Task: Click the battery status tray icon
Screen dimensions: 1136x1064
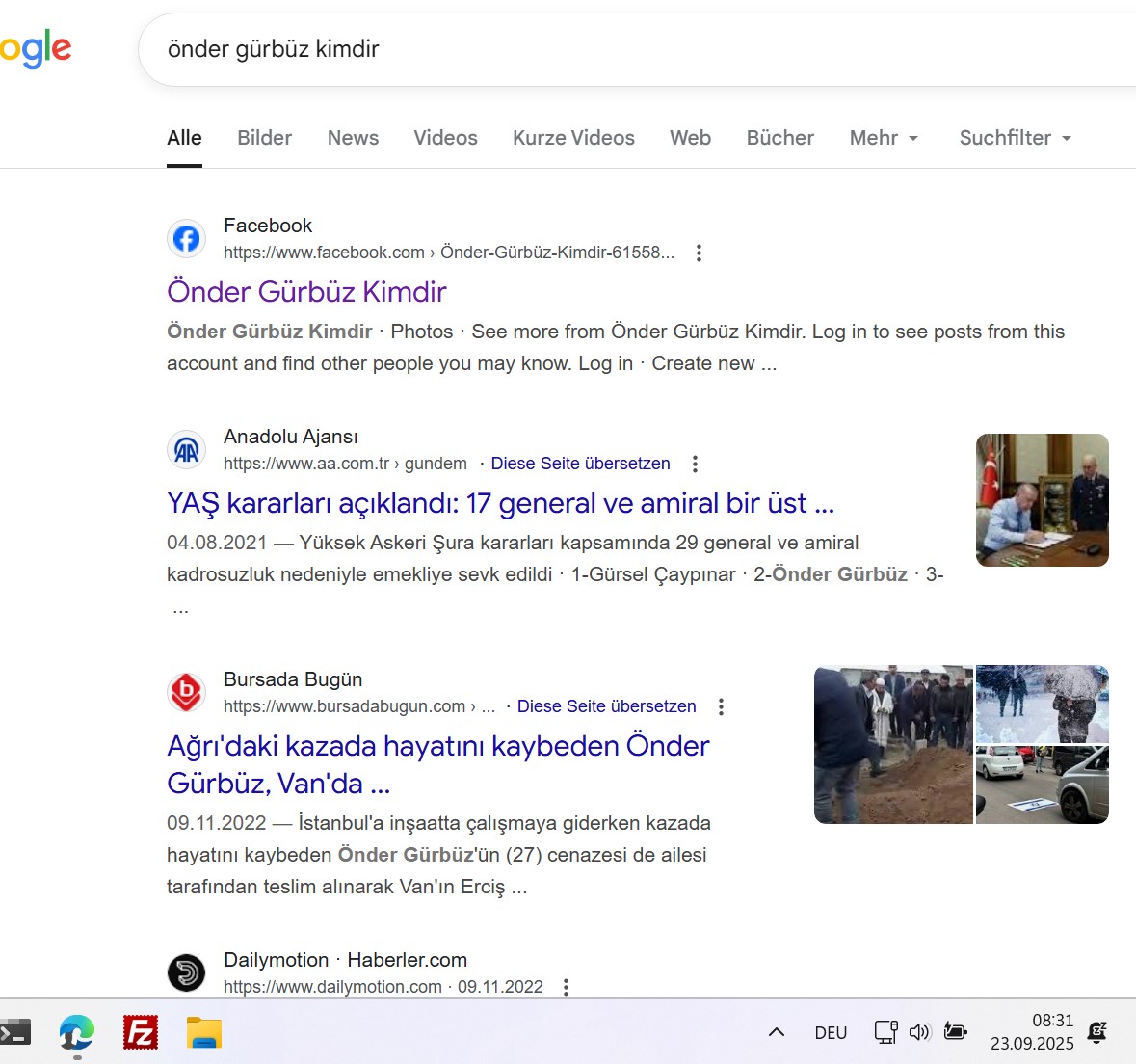Action: coord(955,1031)
